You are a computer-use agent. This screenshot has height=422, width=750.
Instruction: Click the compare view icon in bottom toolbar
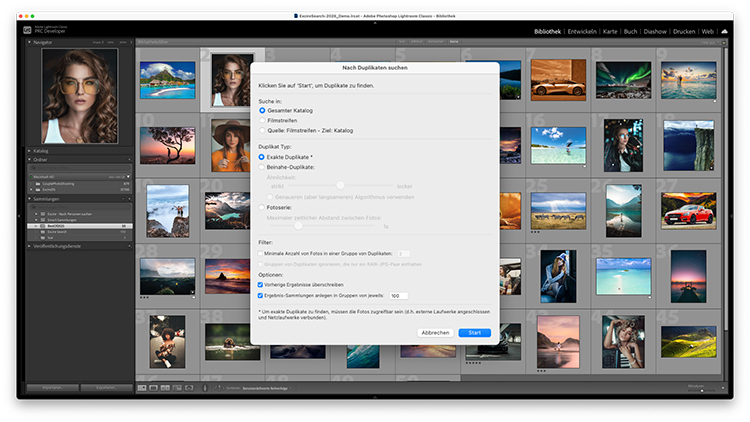click(165, 387)
